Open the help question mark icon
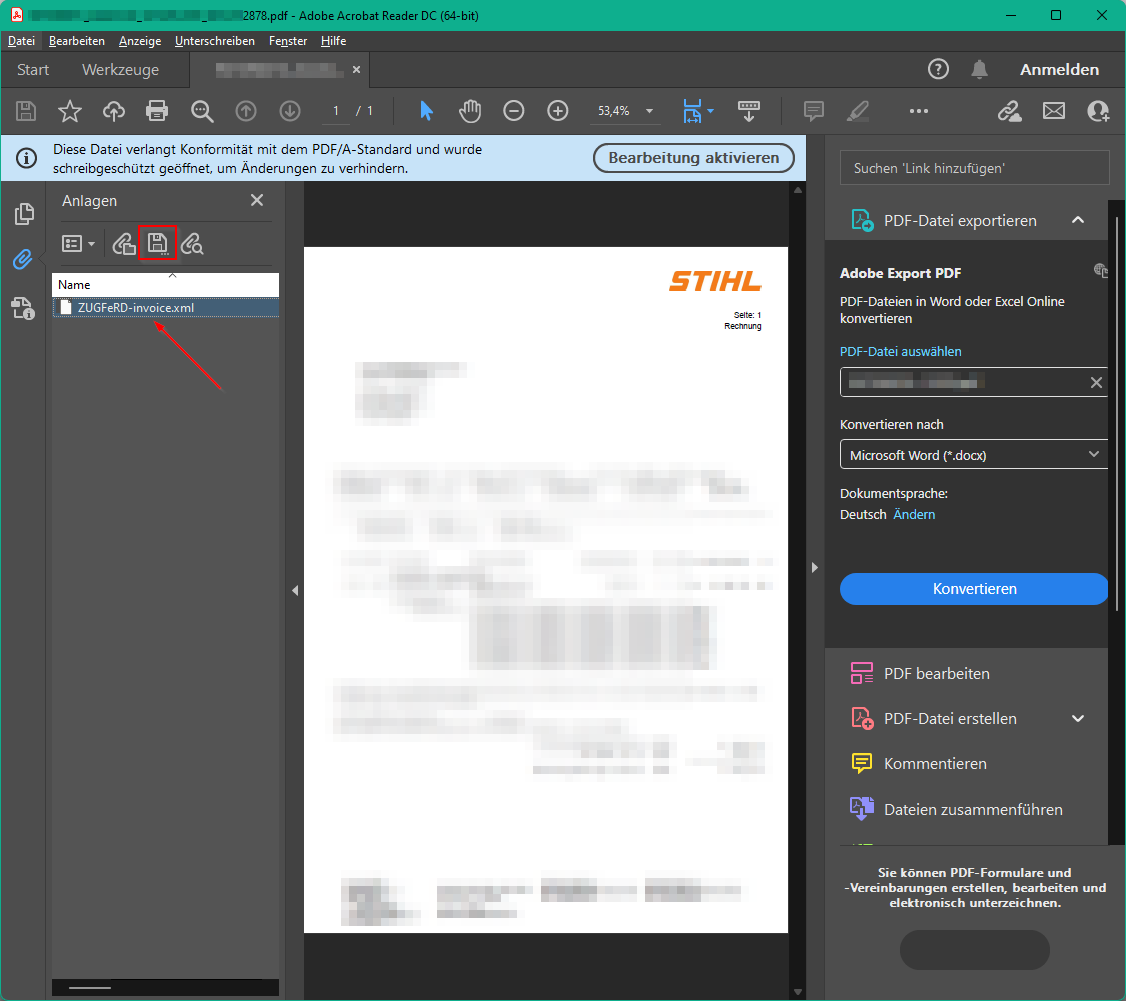 pos(938,70)
